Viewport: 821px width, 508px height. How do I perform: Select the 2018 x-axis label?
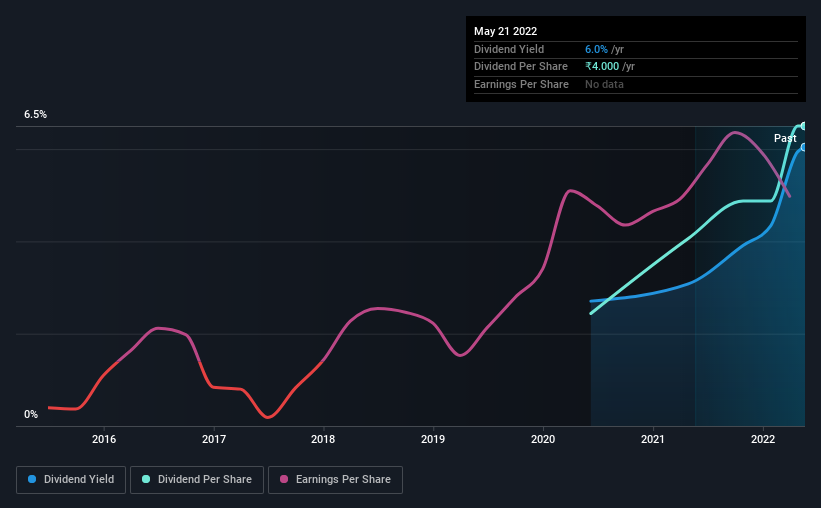323,439
